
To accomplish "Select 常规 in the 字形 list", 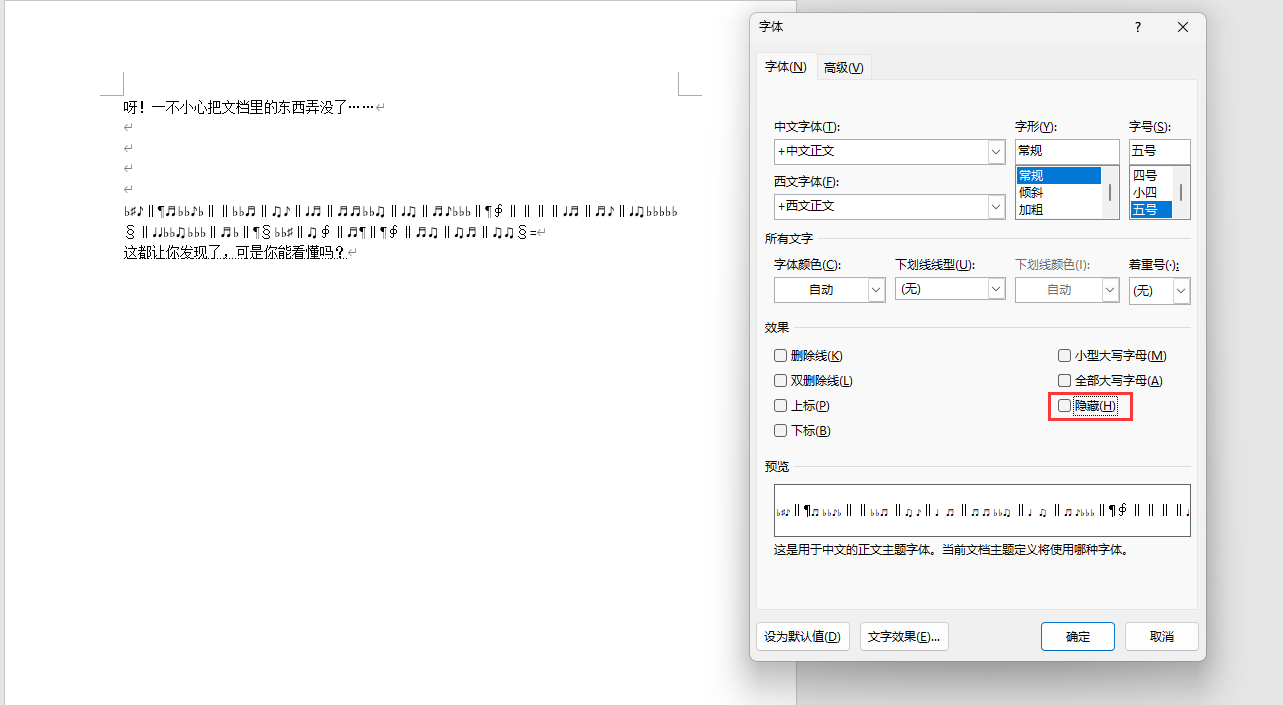I will click(1058, 176).
